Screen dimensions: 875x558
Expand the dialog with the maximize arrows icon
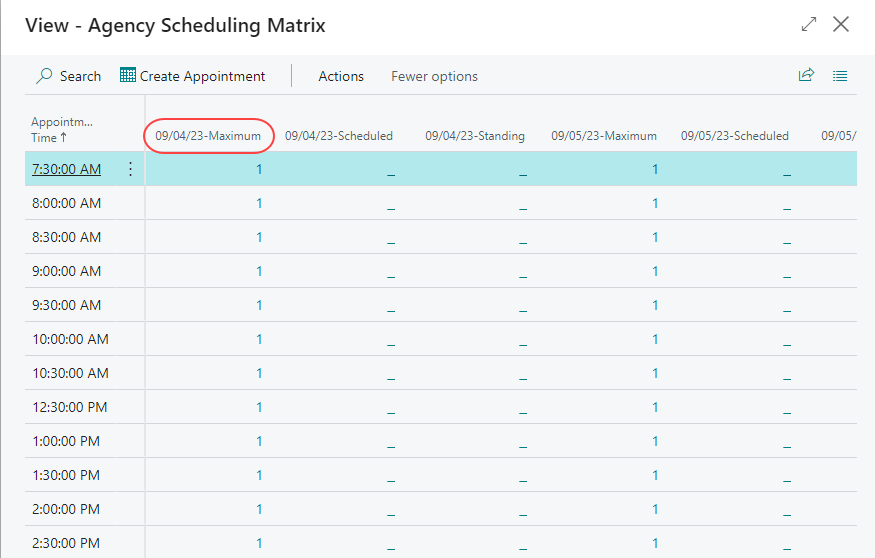809,25
